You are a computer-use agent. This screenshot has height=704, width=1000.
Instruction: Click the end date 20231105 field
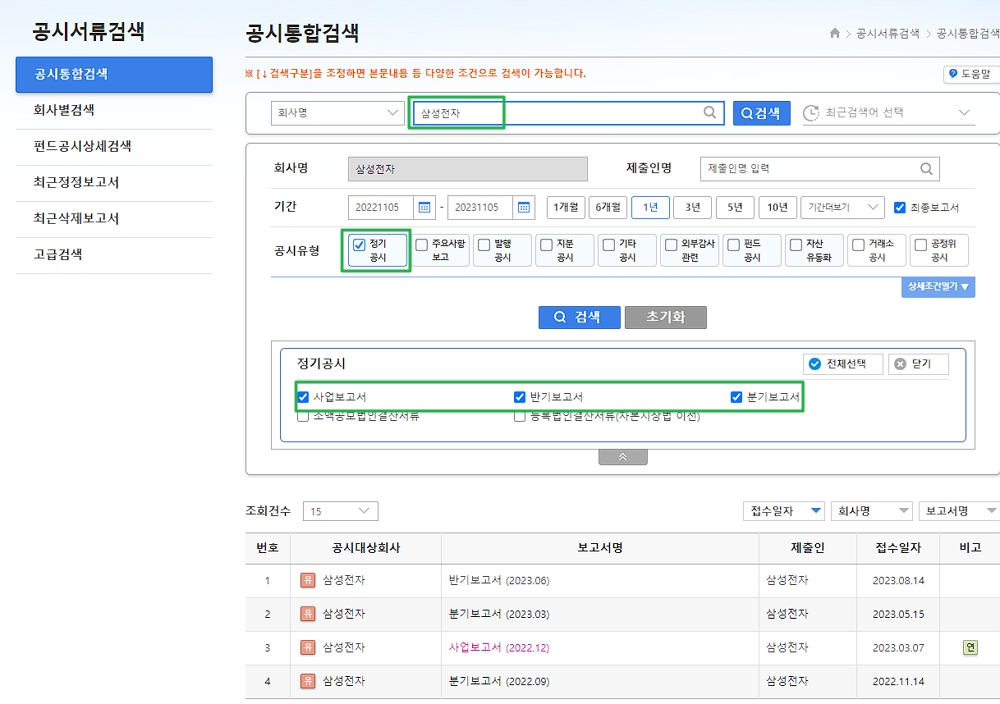coord(480,207)
